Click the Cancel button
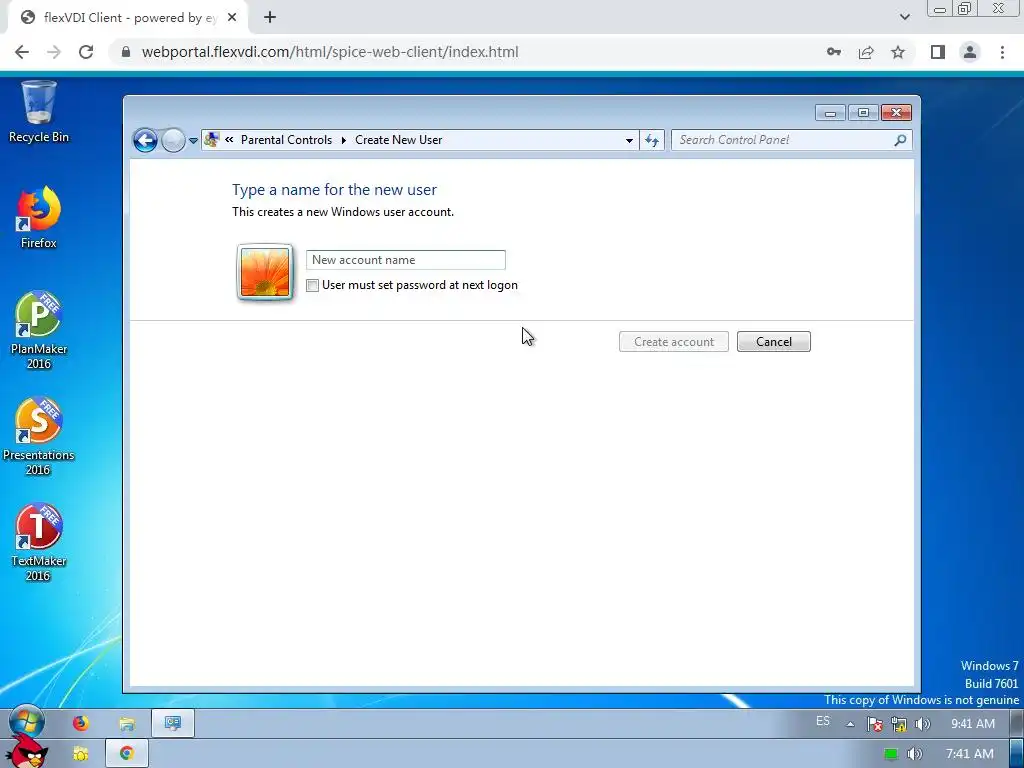Viewport: 1024px width, 768px height. [x=774, y=342]
